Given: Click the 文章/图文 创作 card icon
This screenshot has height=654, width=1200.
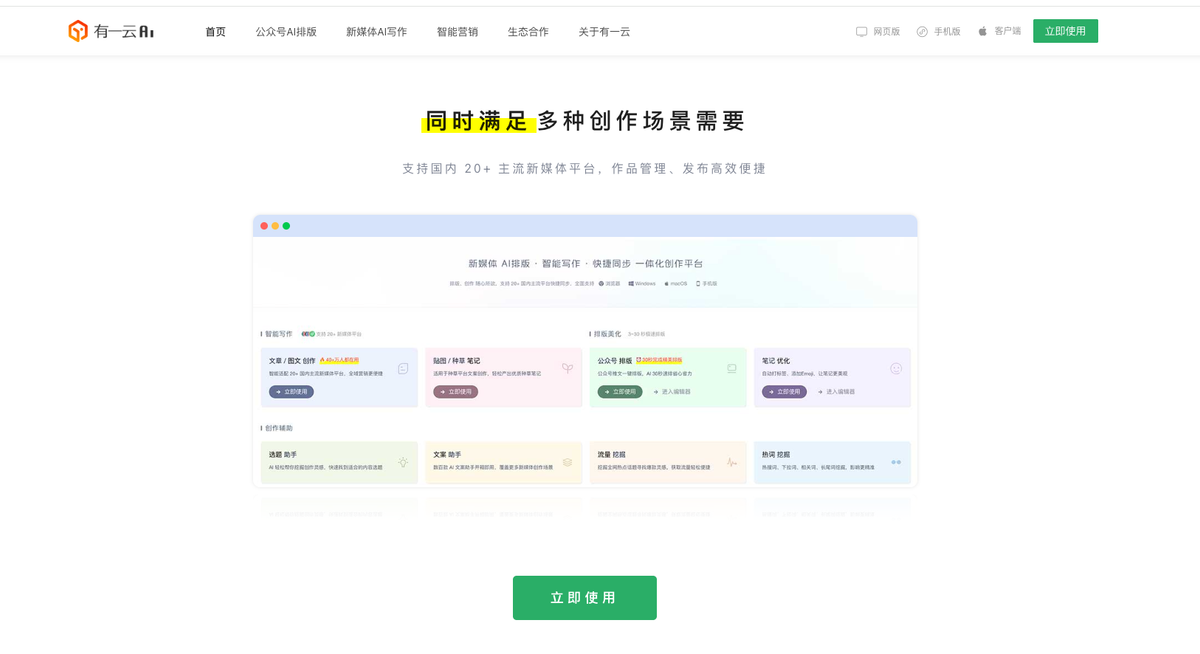Looking at the screenshot, I should pos(403,368).
